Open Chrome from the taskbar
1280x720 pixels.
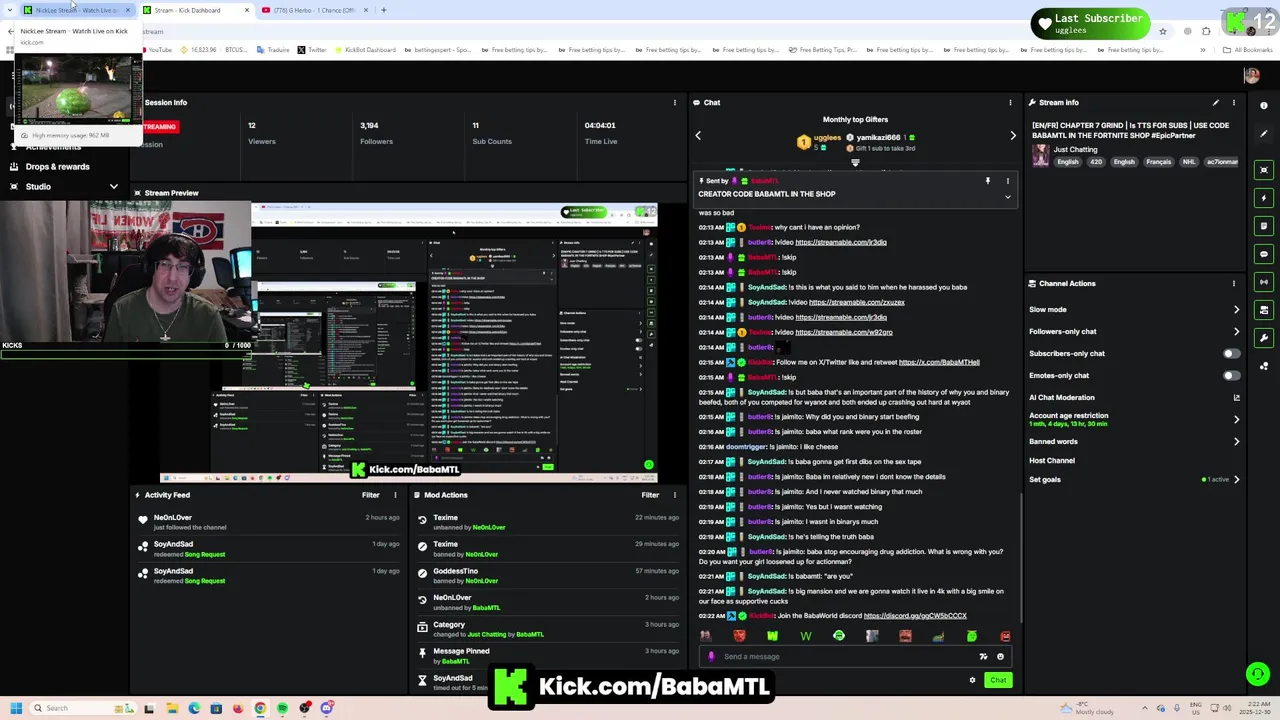click(x=260, y=708)
